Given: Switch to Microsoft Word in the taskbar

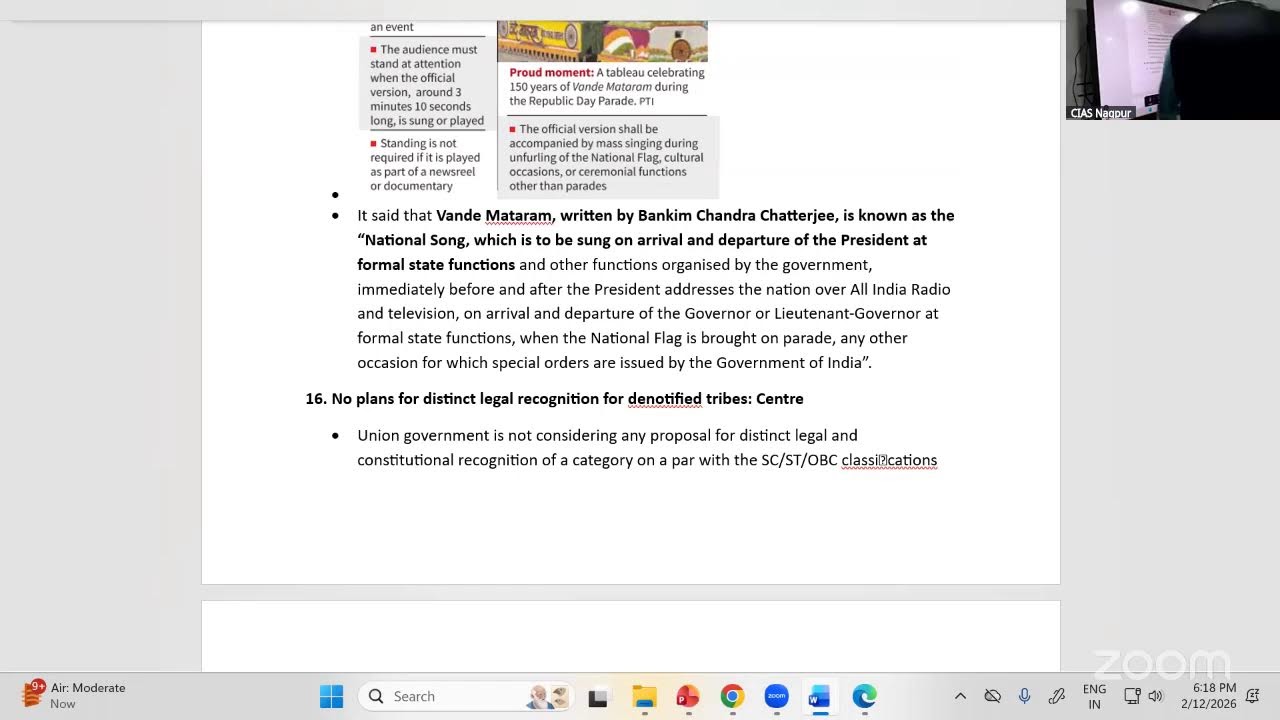Looking at the screenshot, I should click(820, 696).
